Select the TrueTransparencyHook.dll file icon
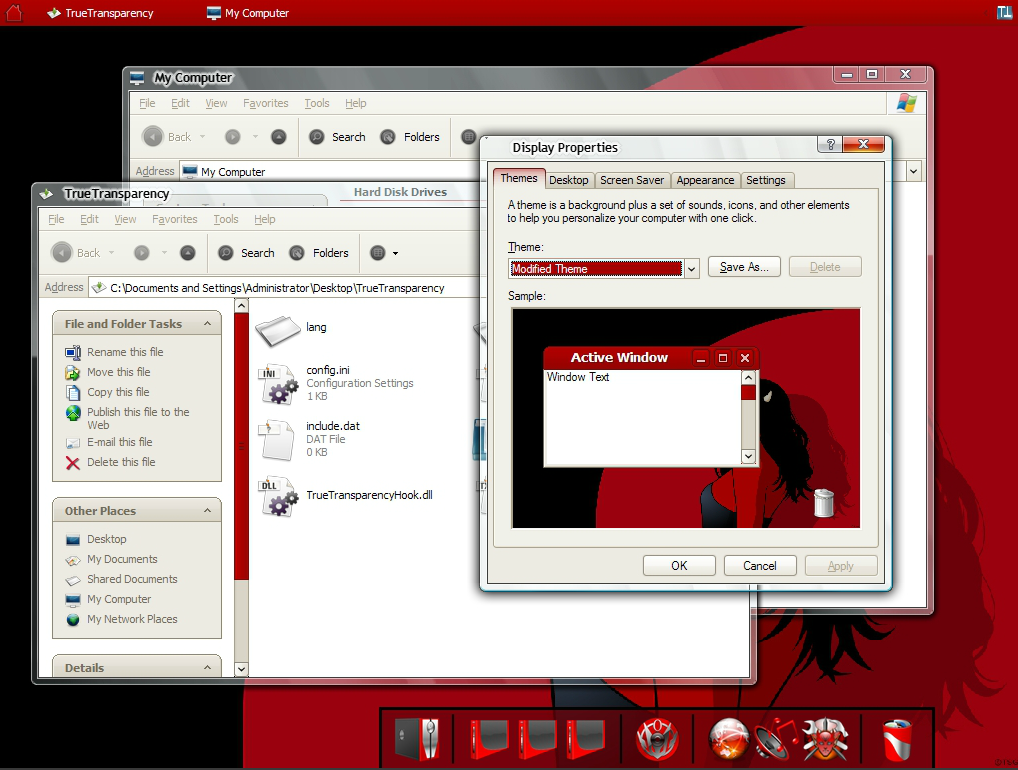The image size is (1018, 770). click(279, 497)
